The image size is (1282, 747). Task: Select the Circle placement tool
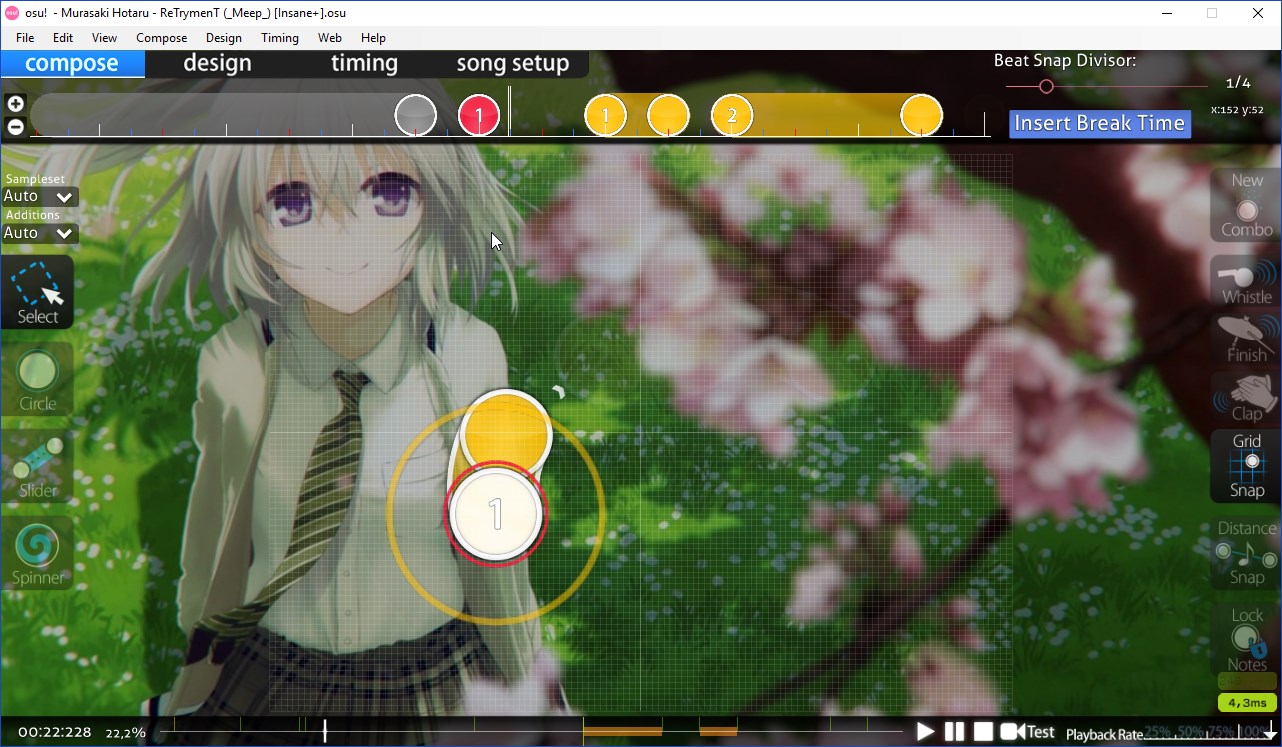[37, 379]
